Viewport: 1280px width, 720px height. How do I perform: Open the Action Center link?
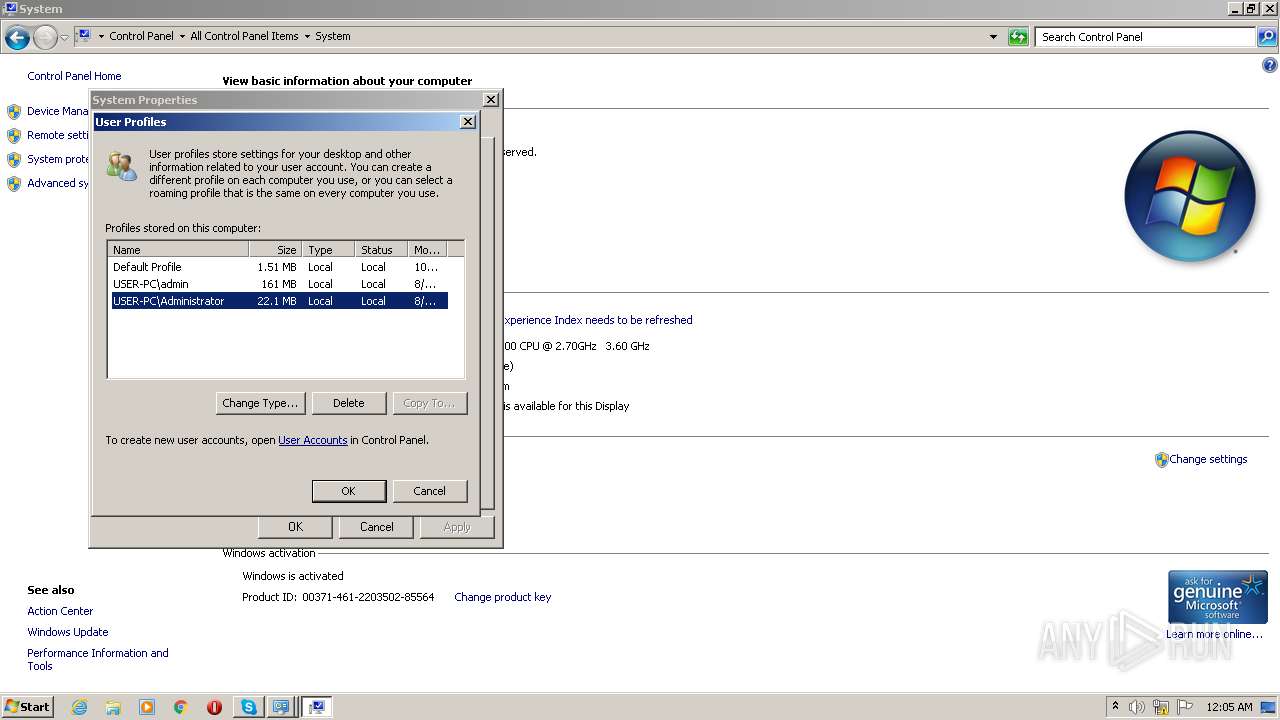(x=60, y=611)
